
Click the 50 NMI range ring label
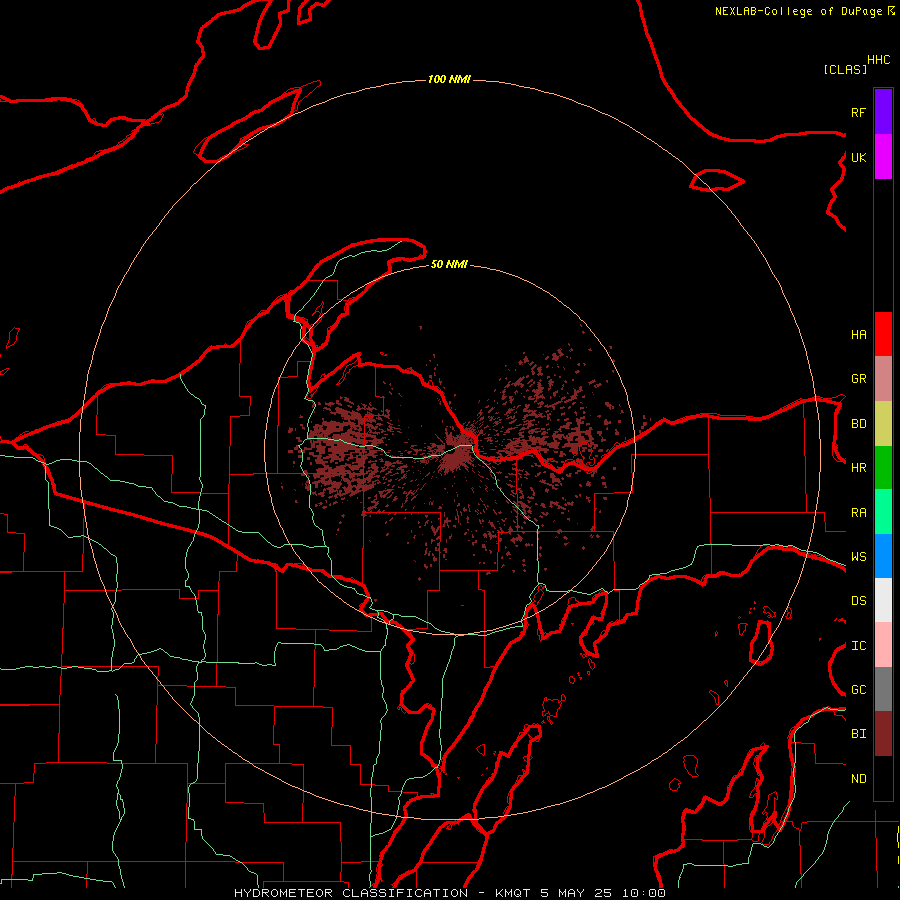coord(449,264)
